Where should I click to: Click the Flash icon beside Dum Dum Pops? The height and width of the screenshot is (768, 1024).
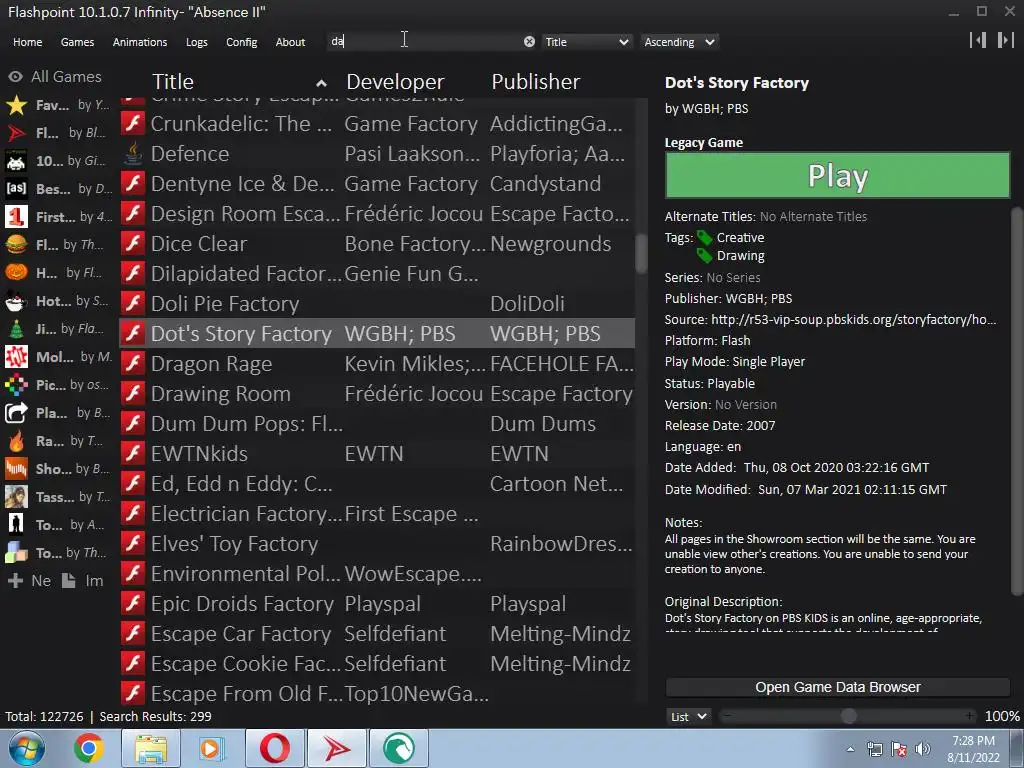[x=133, y=424]
